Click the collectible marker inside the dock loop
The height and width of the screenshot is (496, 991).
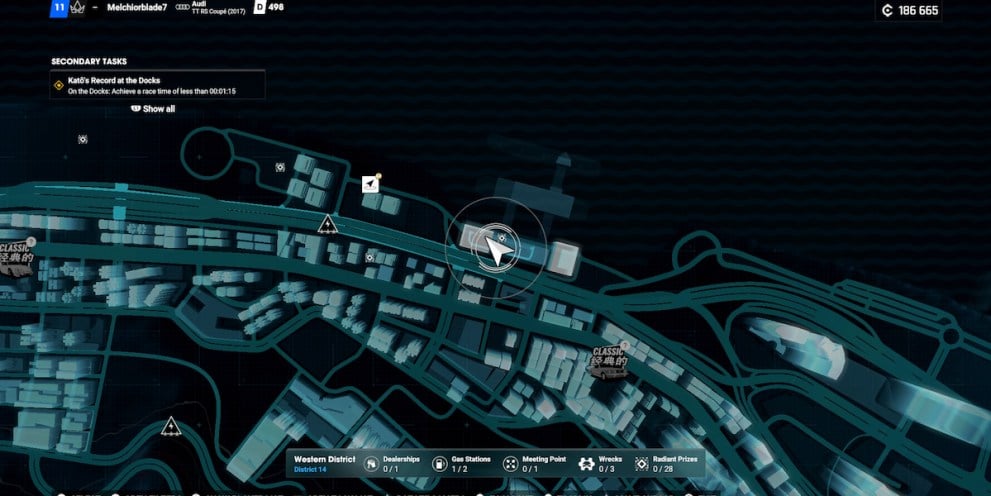tap(280, 167)
